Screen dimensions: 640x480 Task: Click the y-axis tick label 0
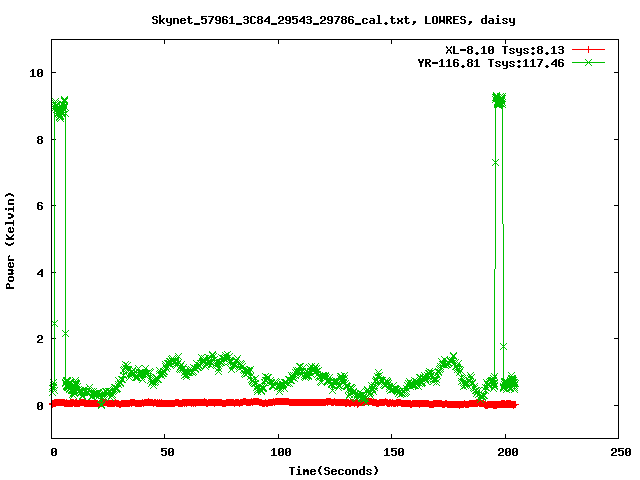[x=40, y=406]
